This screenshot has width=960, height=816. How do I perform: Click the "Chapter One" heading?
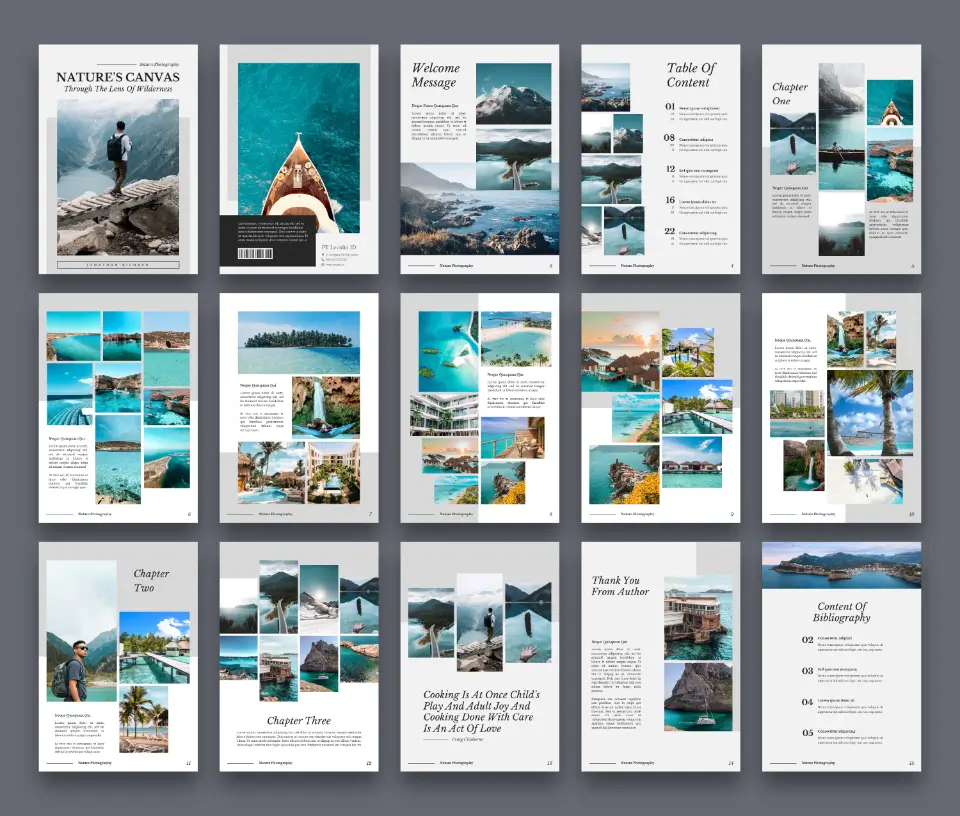tap(790, 94)
